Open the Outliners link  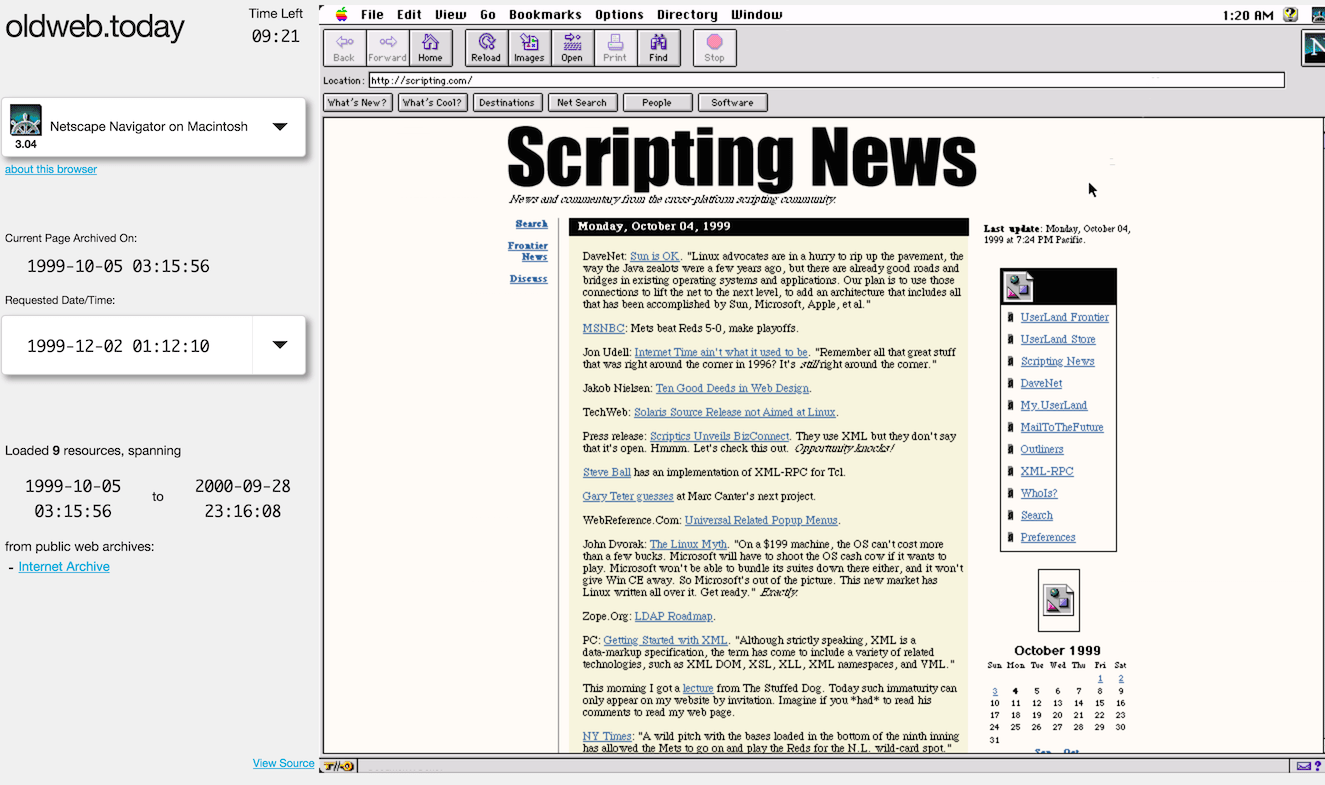(1042, 449)
